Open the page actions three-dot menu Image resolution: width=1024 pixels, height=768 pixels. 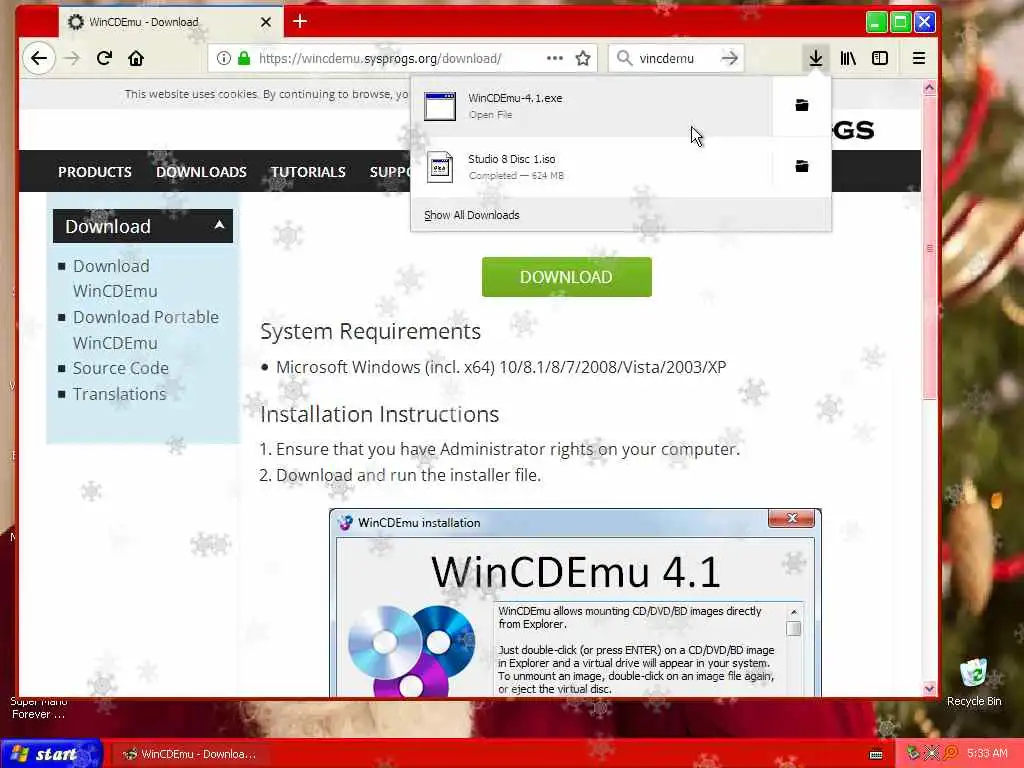point(554,58)
